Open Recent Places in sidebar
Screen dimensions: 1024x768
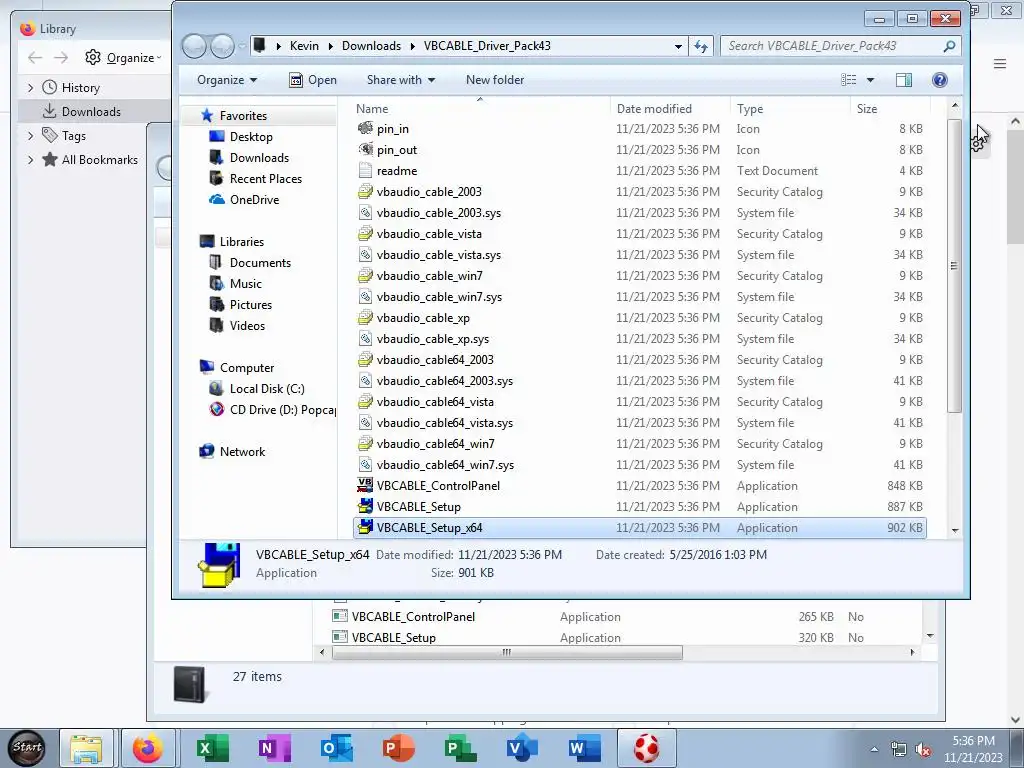point(265,178)
